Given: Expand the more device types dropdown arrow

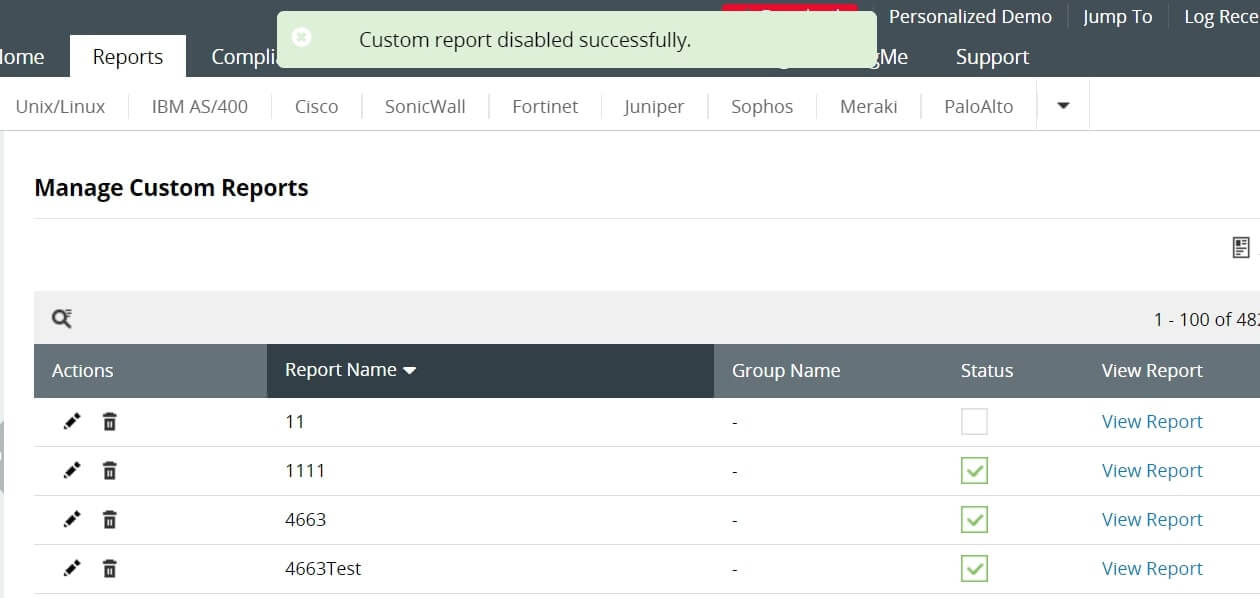Looking at the screenshot, I should (x=1063, y=106).
